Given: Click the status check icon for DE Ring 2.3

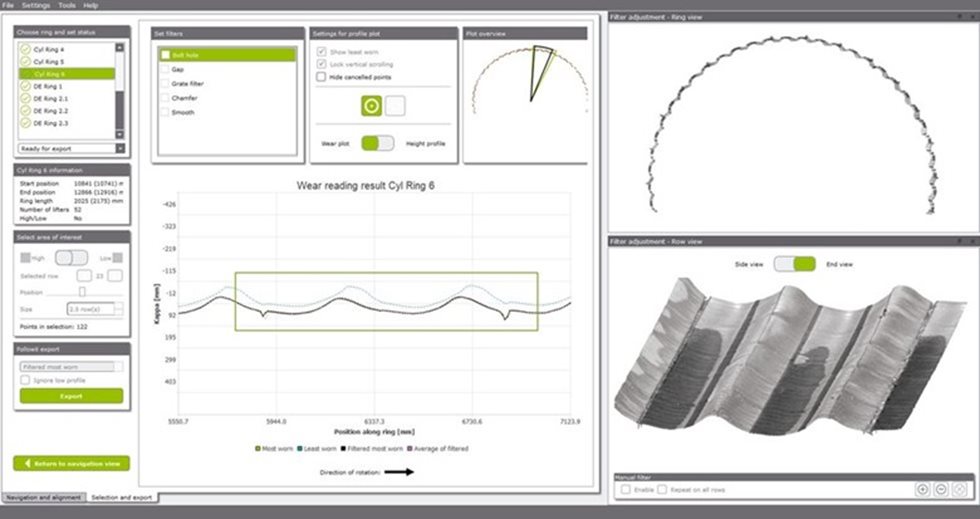Looking at the screenshot, I should pyautogui.click(x=25, y=124).
